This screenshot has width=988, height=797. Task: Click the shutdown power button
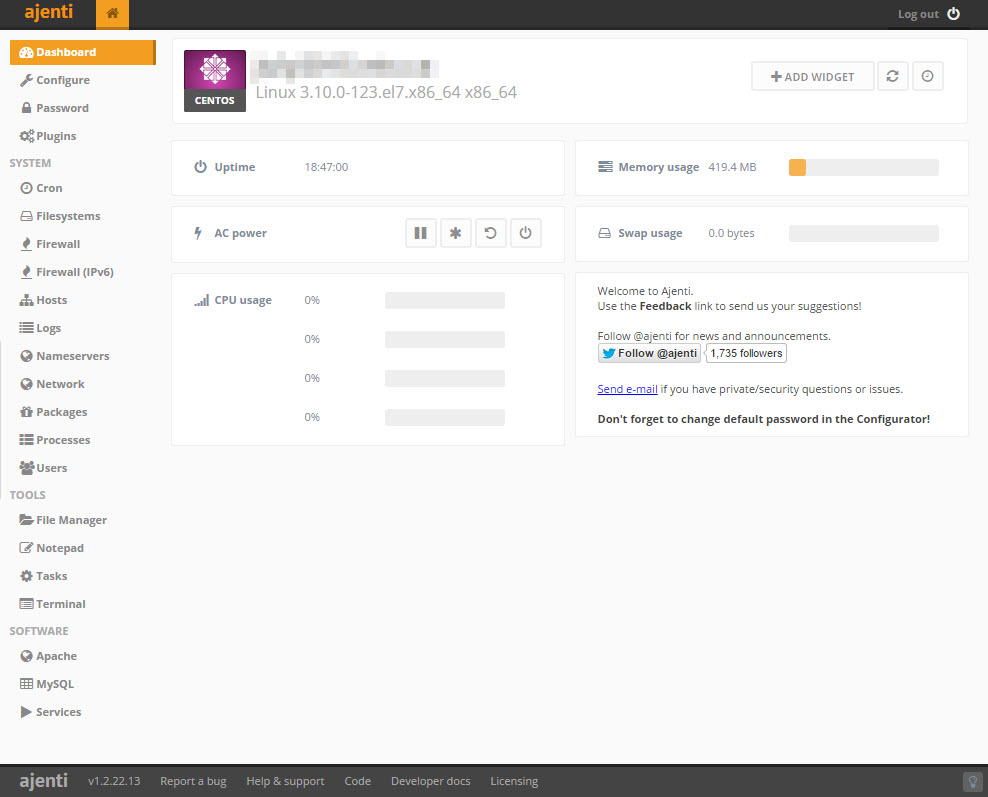(526, 233)
